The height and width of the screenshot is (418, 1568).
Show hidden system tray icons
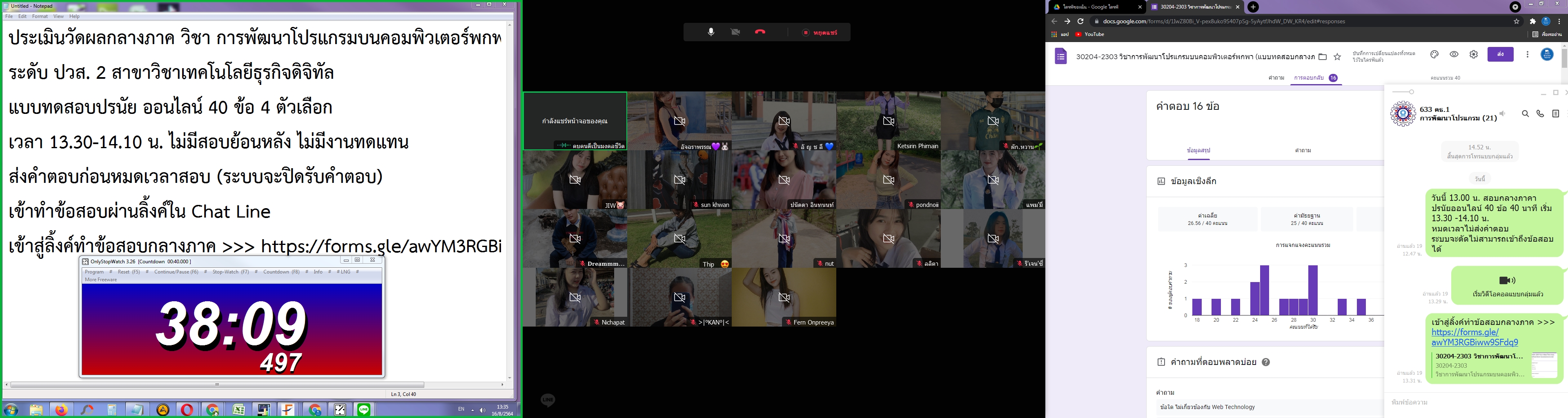[472, 410]
